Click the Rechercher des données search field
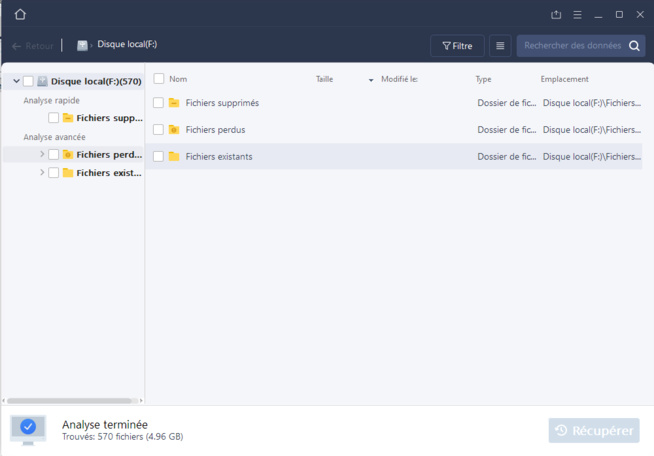The image size is (654, 456). [x=572, y=46]
